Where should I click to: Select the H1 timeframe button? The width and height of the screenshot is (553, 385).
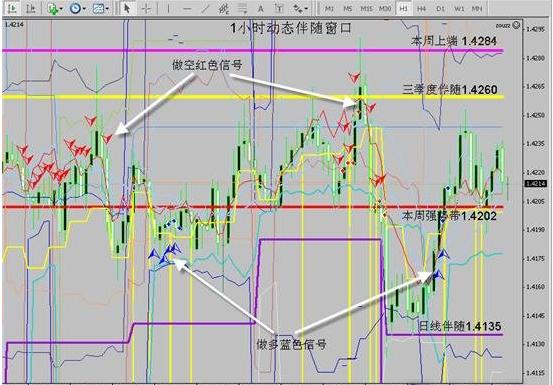click(403, 9)
